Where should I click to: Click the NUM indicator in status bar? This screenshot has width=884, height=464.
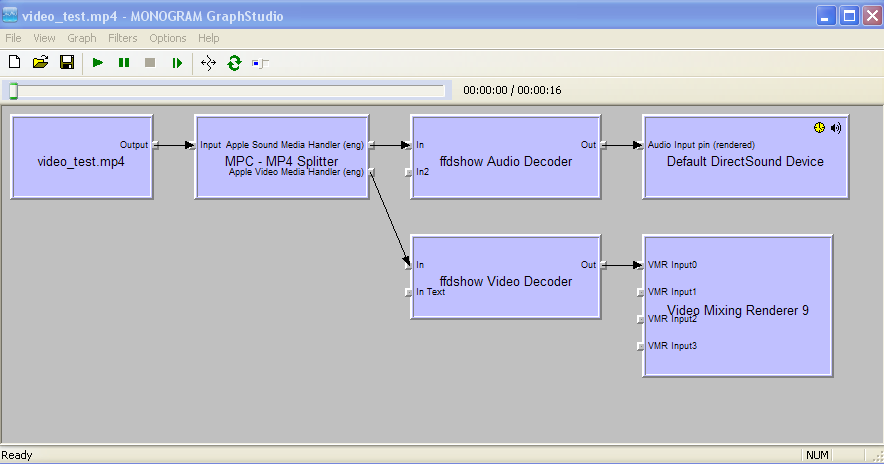[x=817, y=456]
